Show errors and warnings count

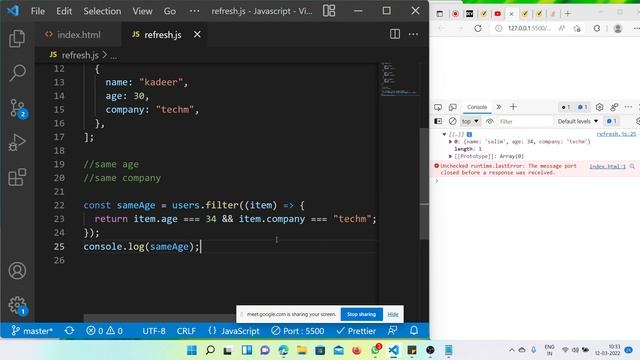[104, 331]
